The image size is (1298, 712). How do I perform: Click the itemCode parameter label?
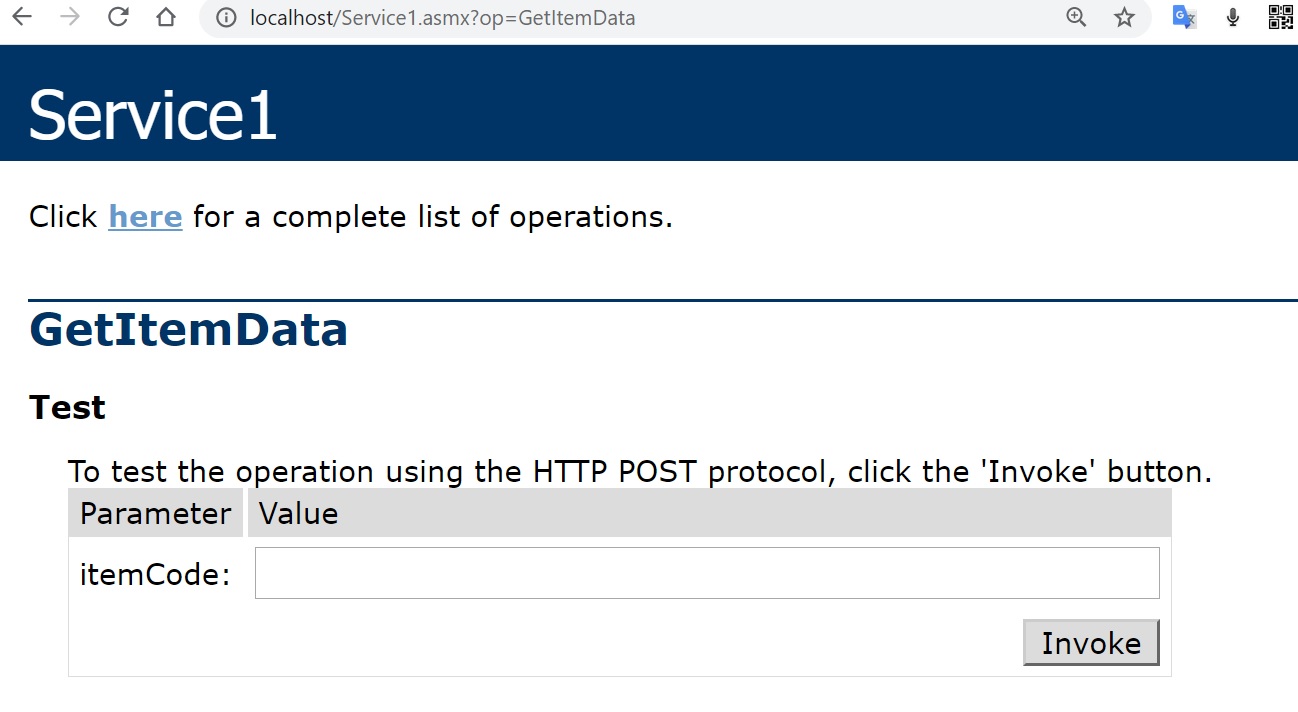click(155, 574)
